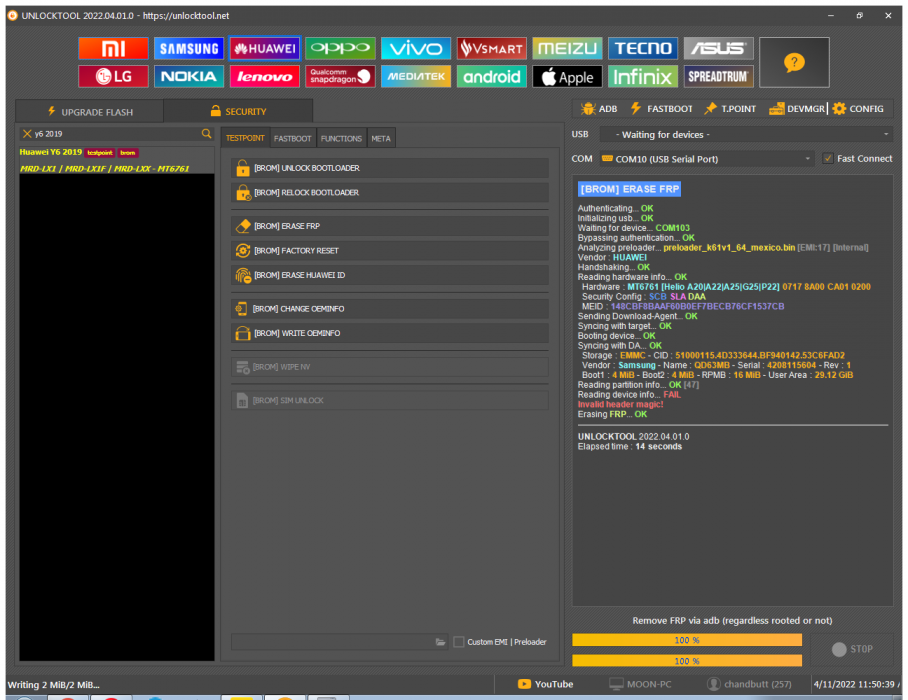Open the help question mark panel
Viewport: 908px width, 700px height.
pyautogui.click(x=794, y=63)
